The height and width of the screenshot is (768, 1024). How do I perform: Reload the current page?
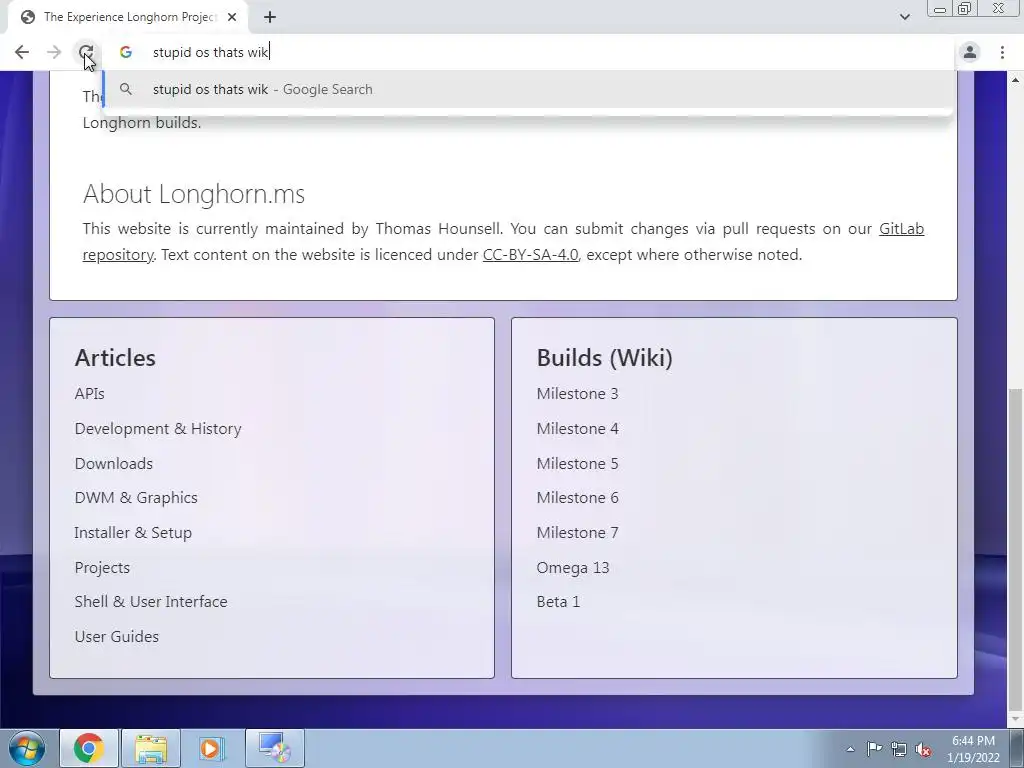86,52
